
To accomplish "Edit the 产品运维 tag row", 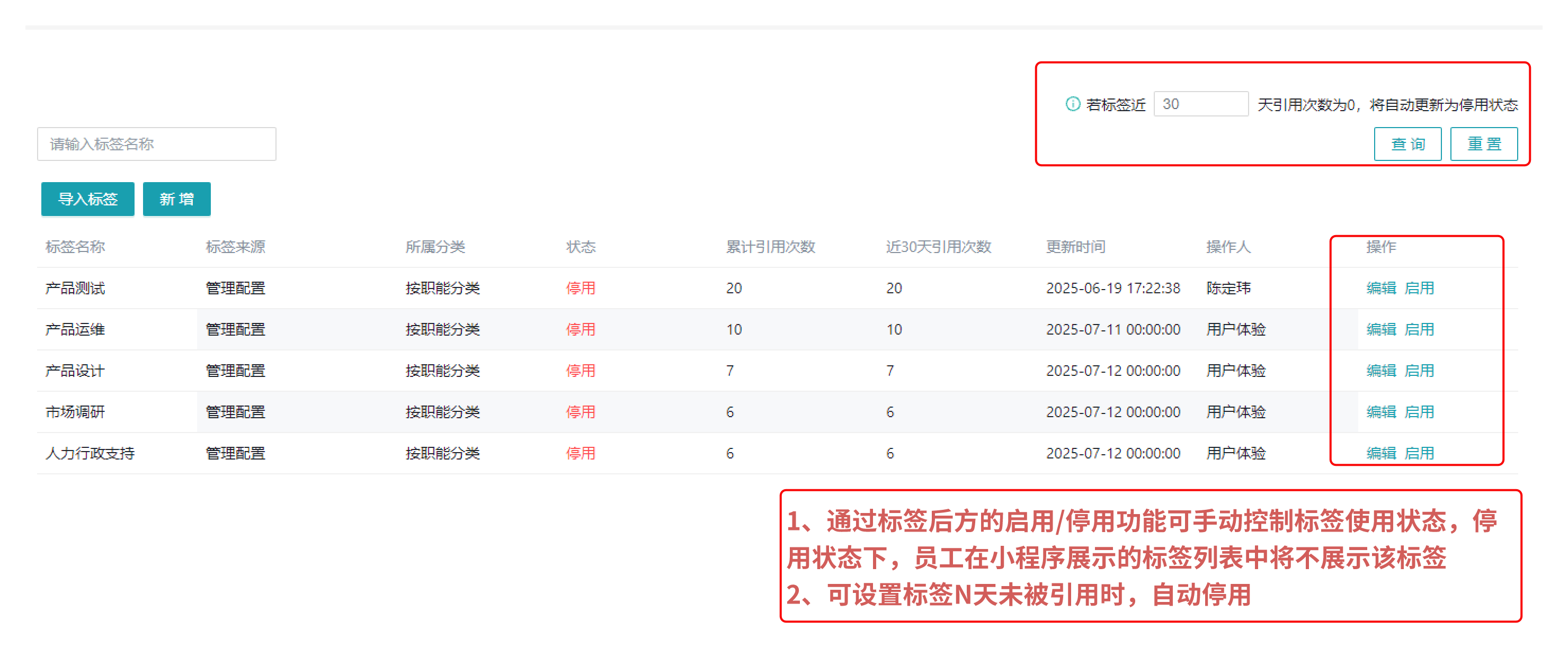I will [x=1380, y=329].
